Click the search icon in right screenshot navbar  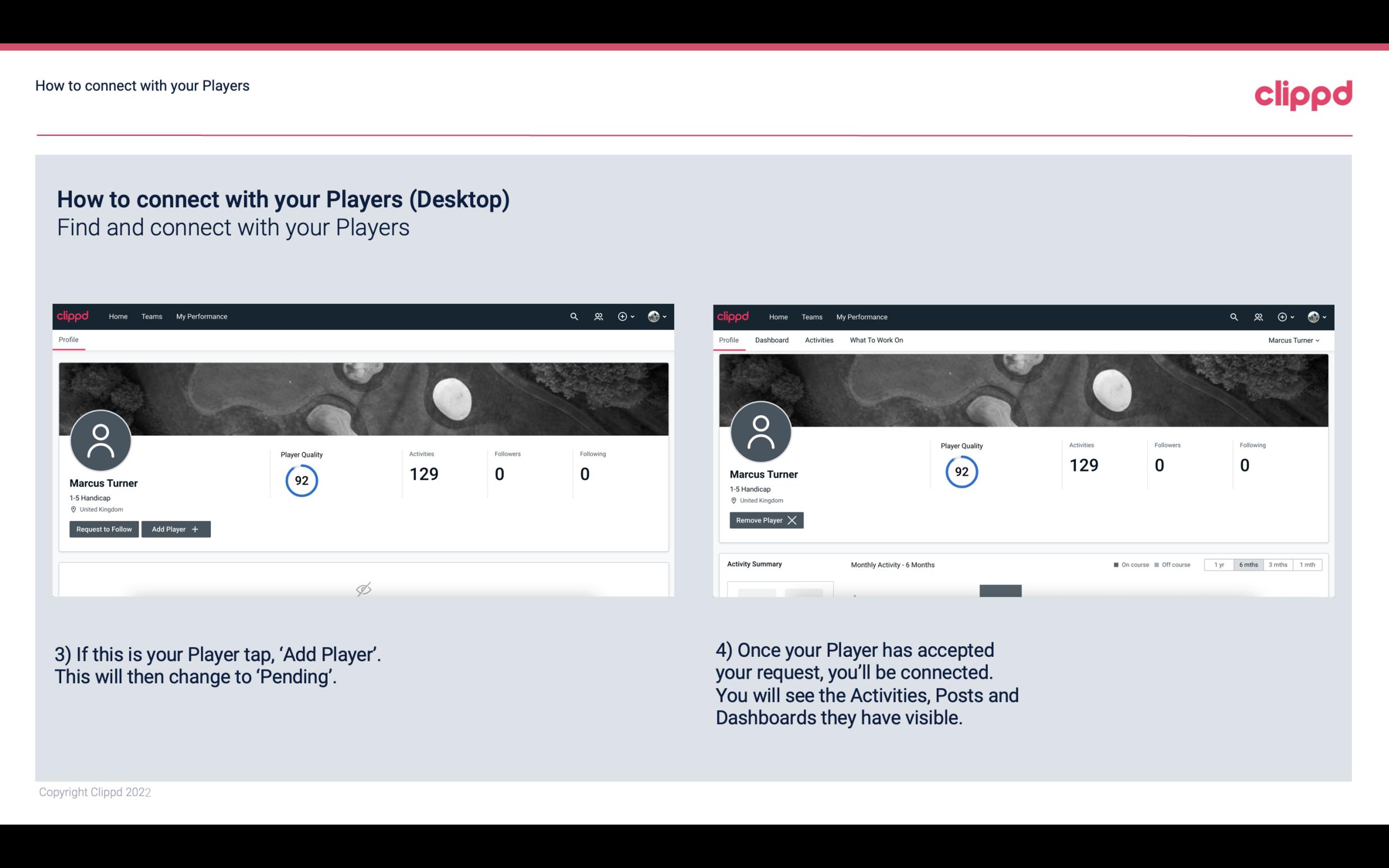pos(1233,317)
